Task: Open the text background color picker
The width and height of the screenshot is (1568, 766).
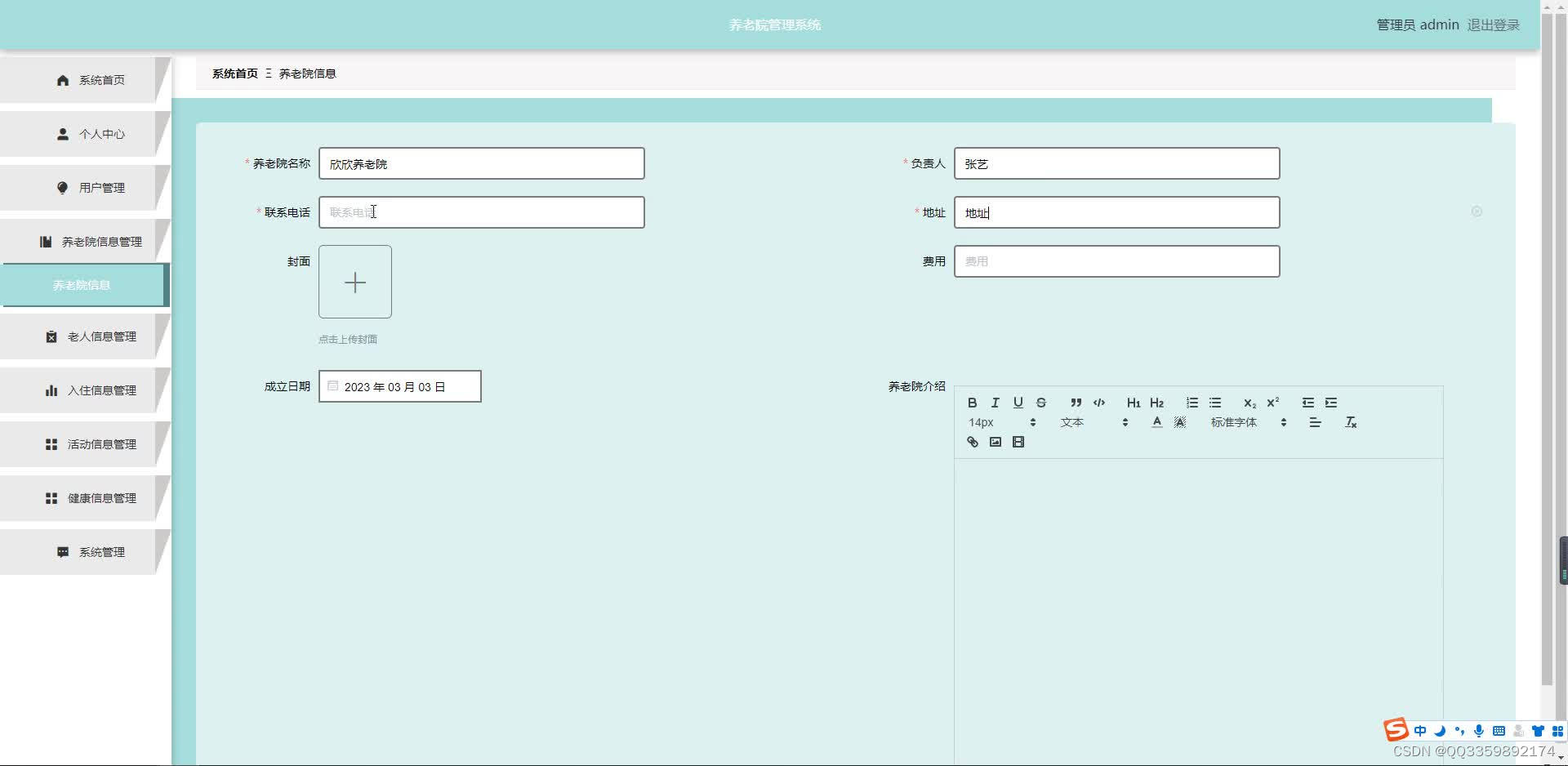Action: [1179, 422]
